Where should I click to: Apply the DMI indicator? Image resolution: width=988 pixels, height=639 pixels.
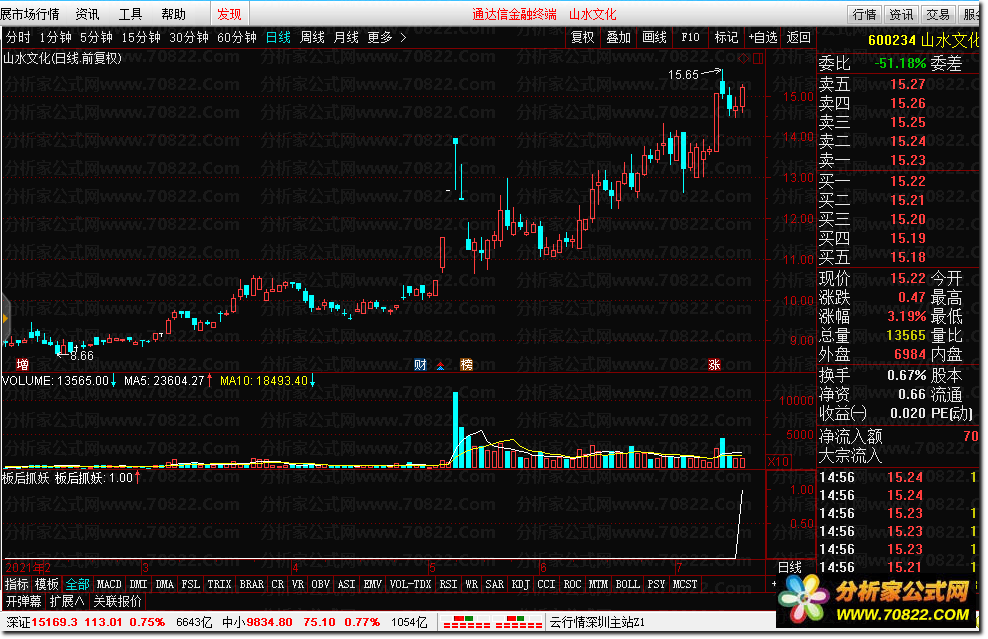(138, 584)
